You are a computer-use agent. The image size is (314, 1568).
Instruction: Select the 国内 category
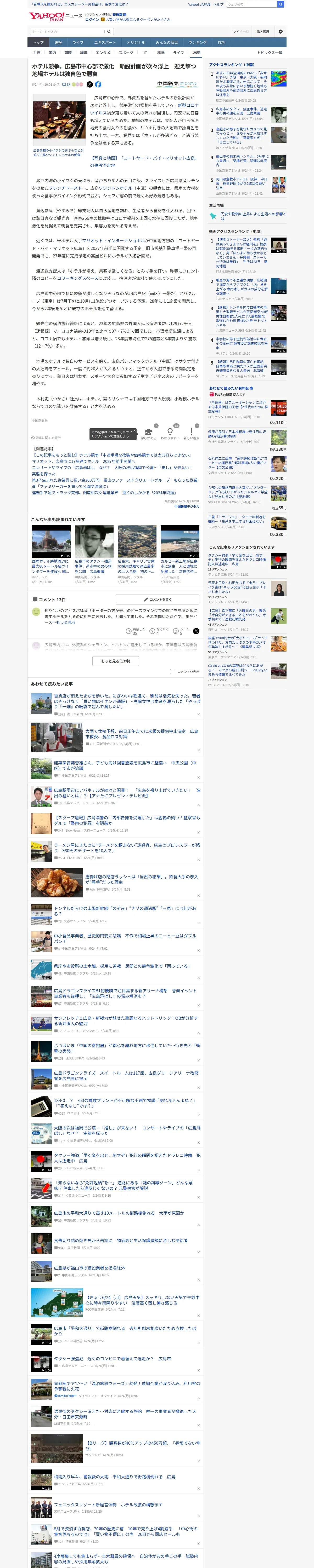52,53
